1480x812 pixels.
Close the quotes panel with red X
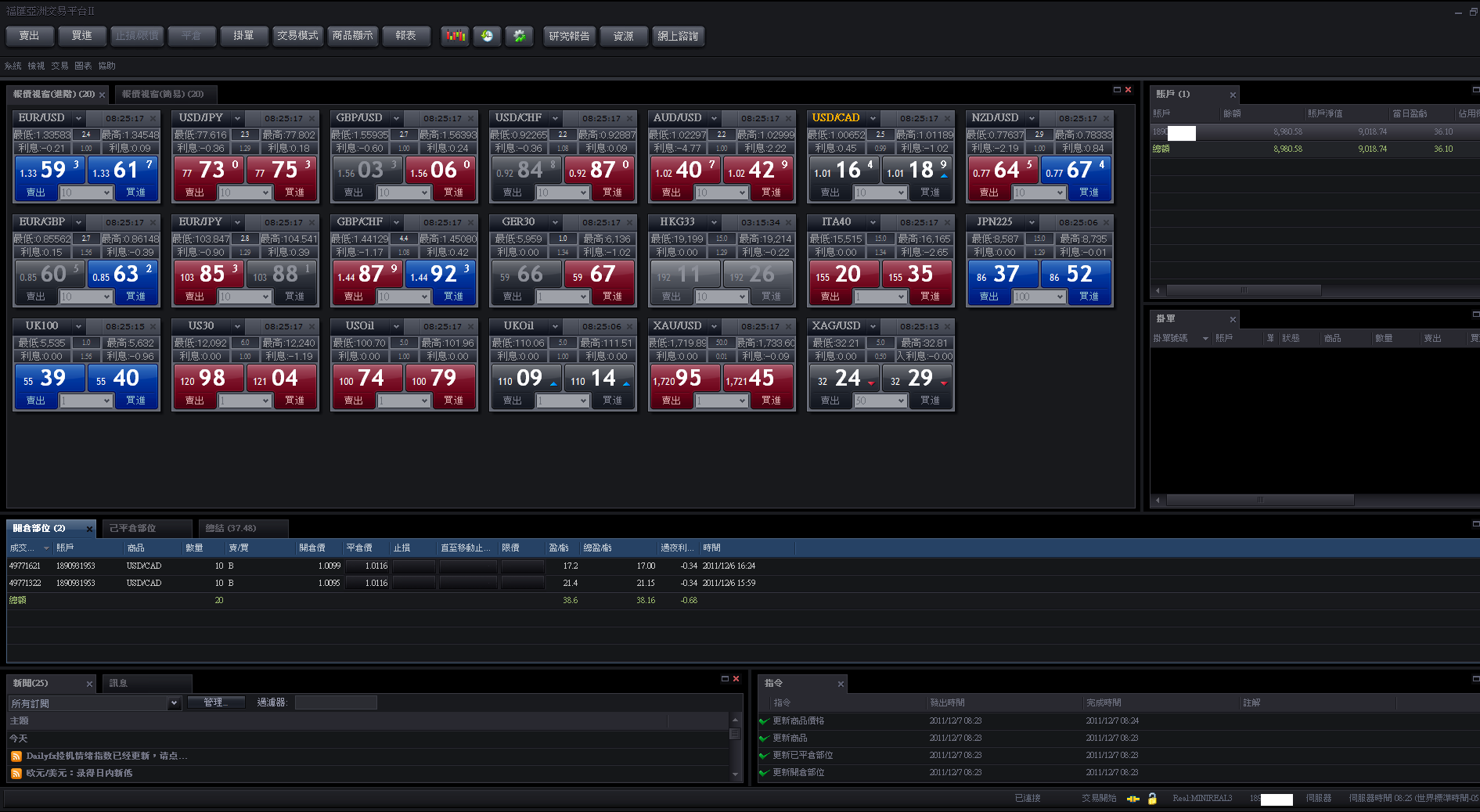[x=1128, y=90]
